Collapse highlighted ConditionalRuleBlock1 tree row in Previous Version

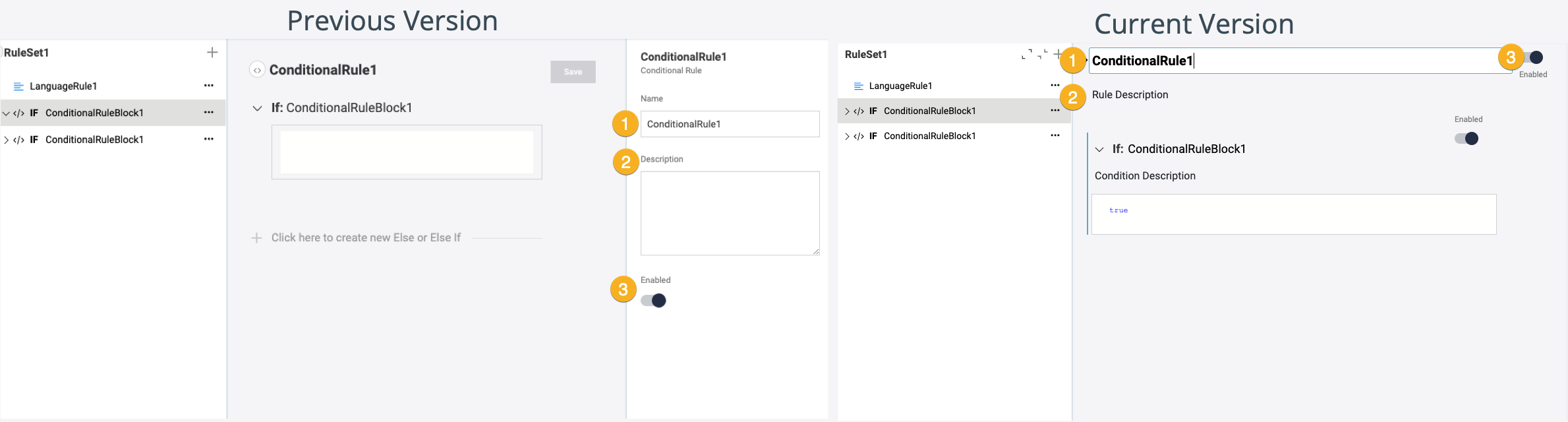tap(7, 113)
